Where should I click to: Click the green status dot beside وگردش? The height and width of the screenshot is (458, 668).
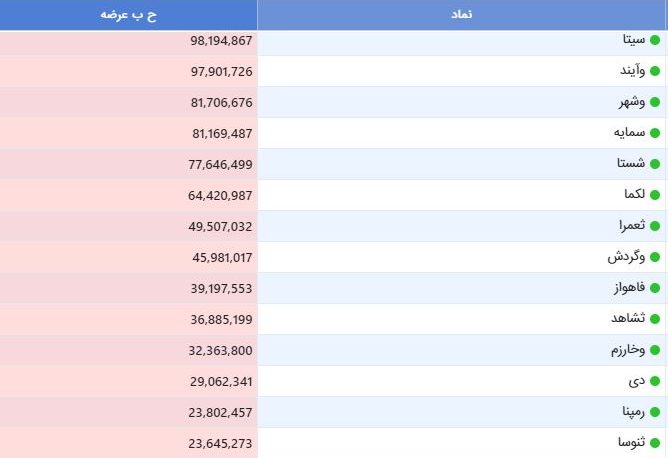[x=655, y=257]
